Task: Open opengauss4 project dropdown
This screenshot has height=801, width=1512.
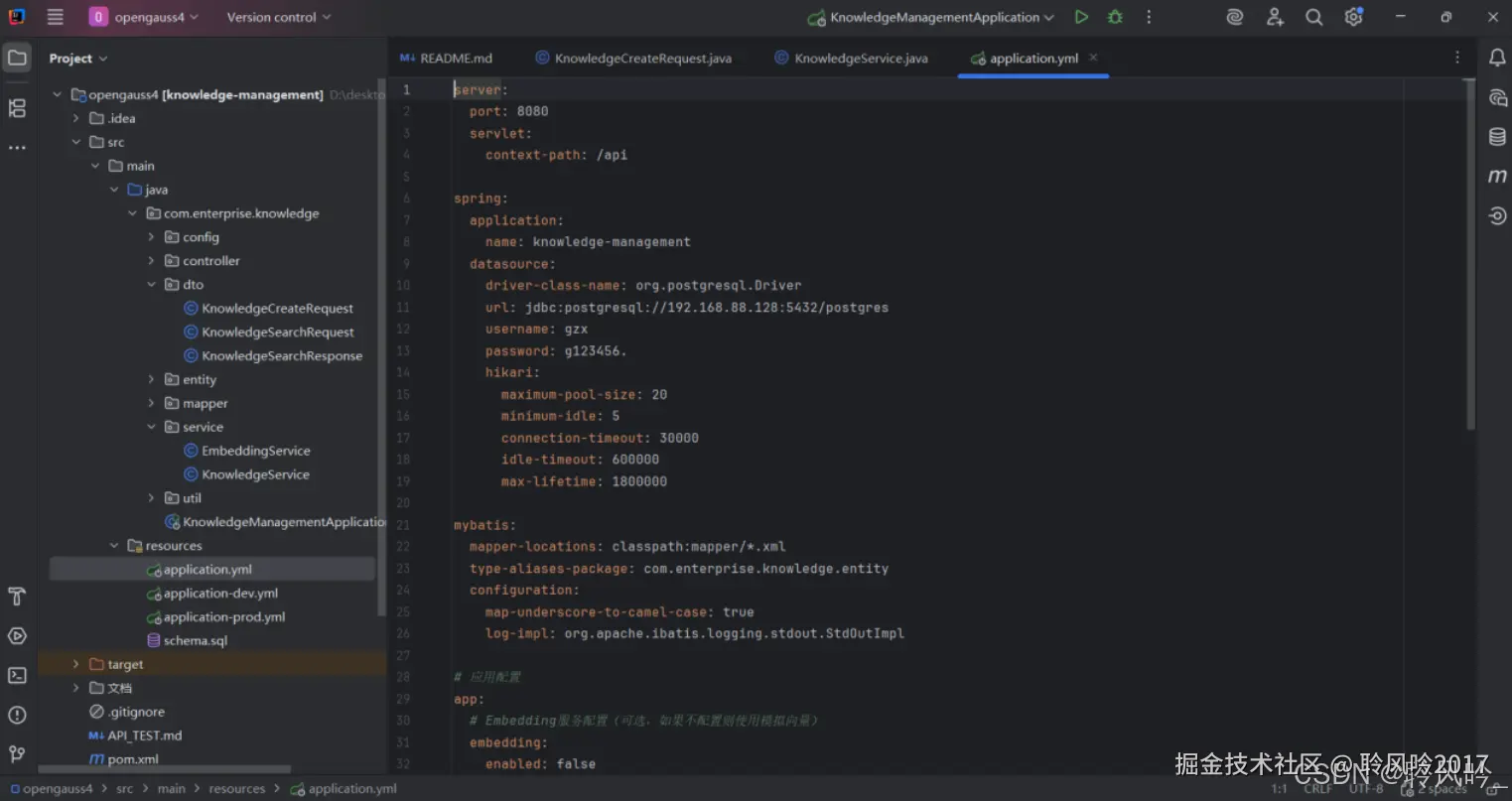Action: click(144, 17)
